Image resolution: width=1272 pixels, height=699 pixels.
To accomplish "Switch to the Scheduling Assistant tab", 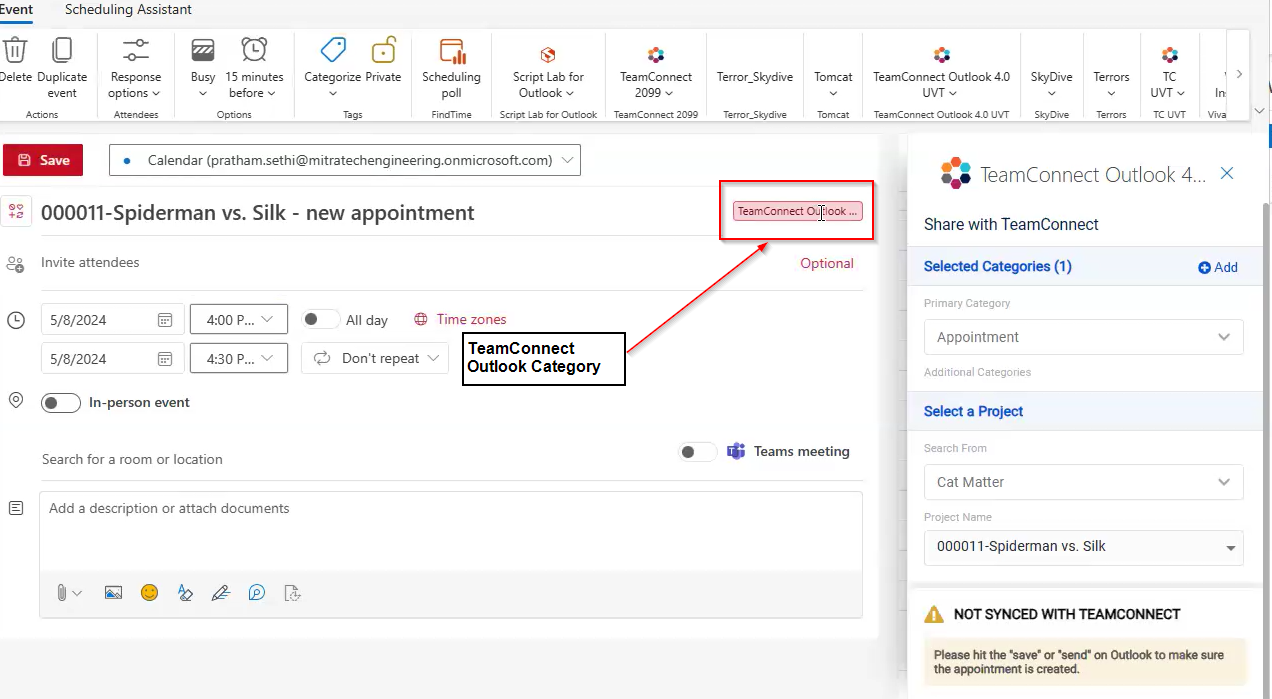I will pos(128,10).
